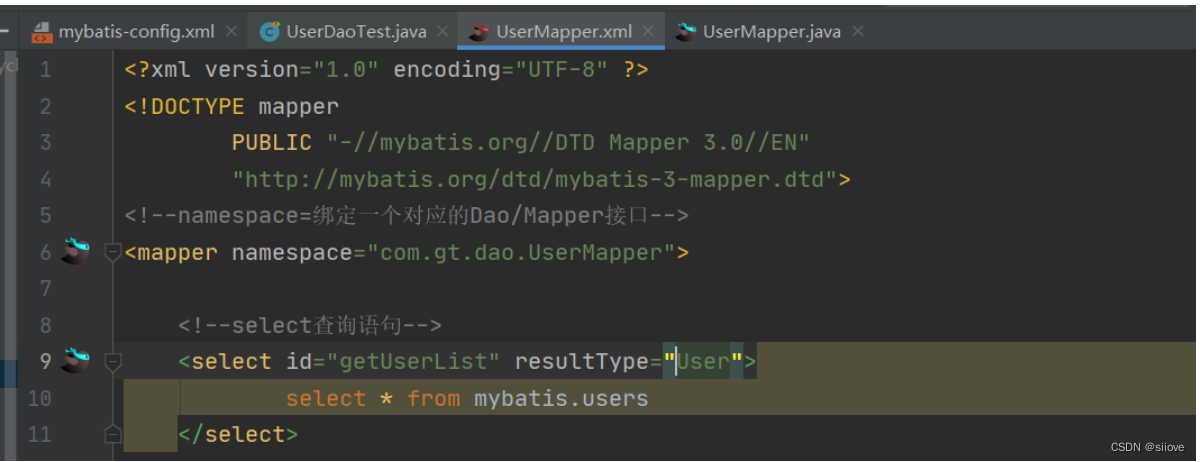Click the mybatis-3-mapper.dtd URL string

[x=534, y=180]
